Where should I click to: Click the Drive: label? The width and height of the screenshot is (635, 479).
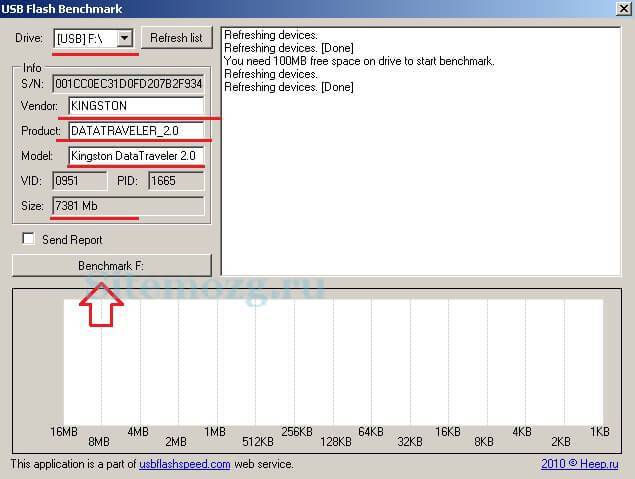29,38
